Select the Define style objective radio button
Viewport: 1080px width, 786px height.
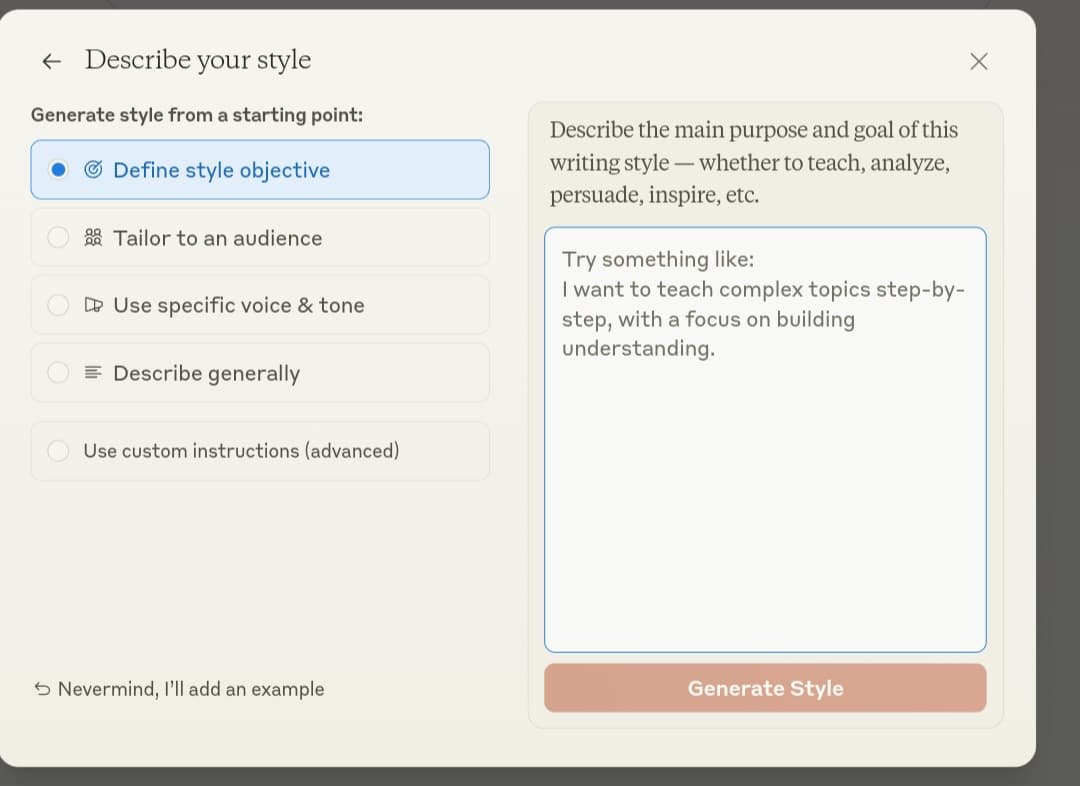point(59,169)
